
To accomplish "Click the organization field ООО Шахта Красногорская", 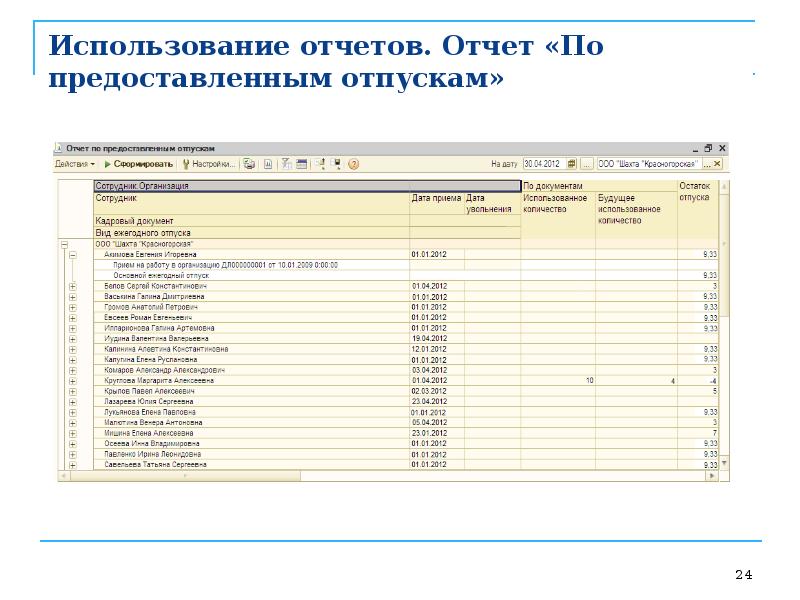I will click(647, 163).
